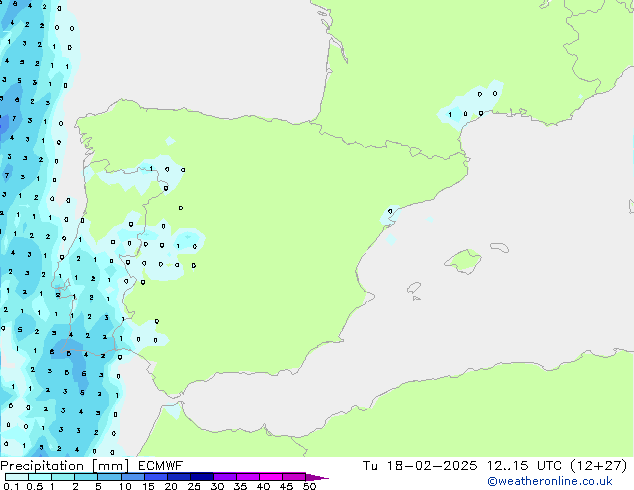The width and height of the screenshot is (634, 490).
Task: Click the '20' legend scale label
Action: tap(171, 486)
